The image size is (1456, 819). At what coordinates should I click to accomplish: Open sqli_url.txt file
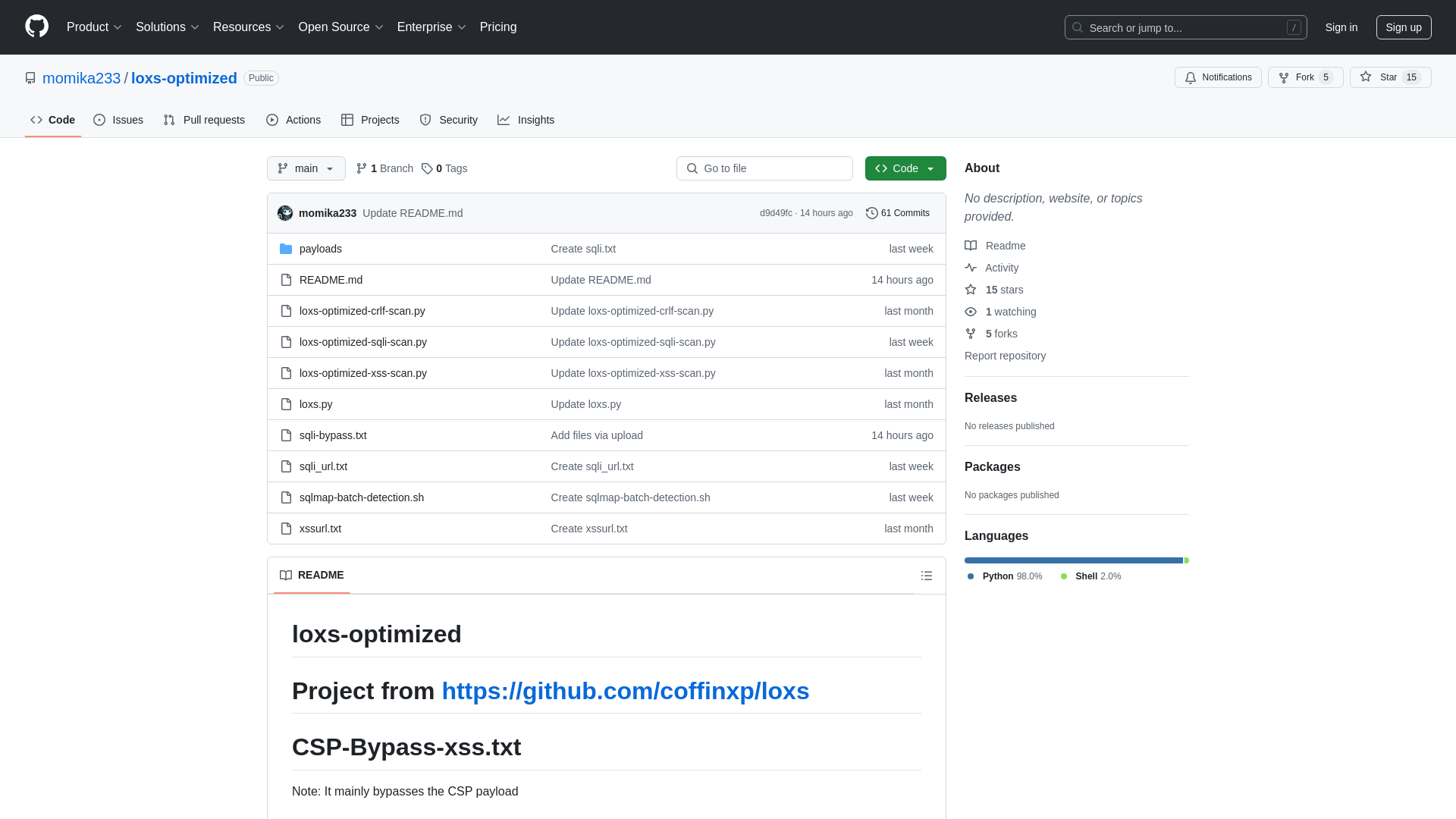(323, 466)
